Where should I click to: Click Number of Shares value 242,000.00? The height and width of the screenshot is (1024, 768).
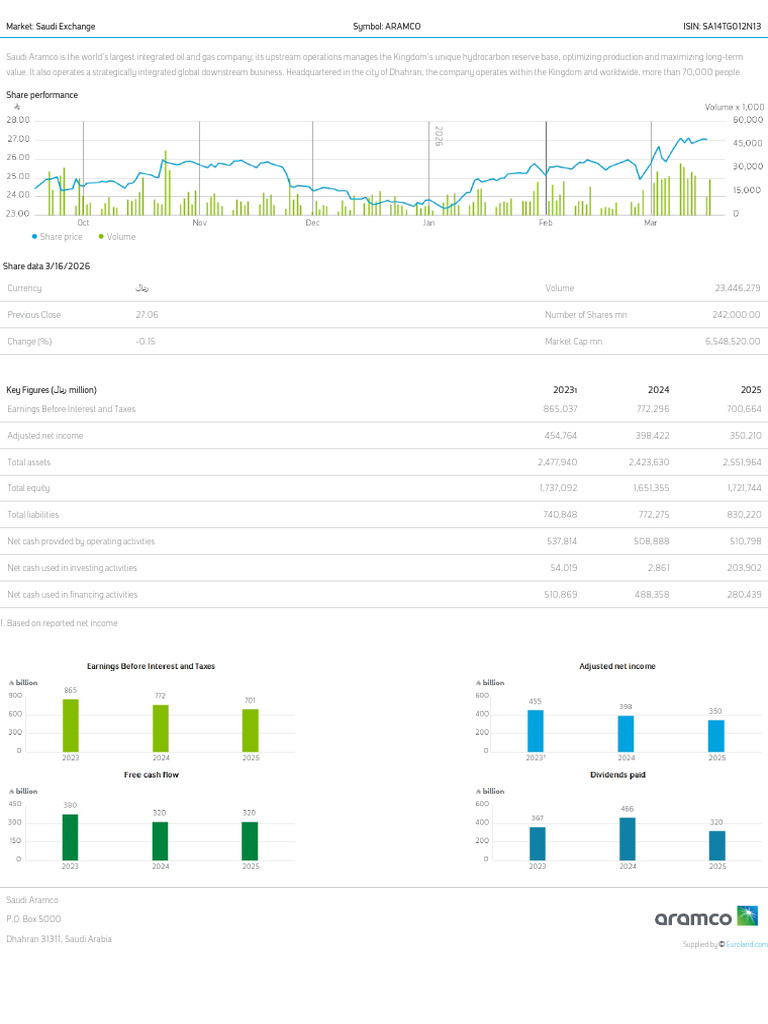coord(736,315)
